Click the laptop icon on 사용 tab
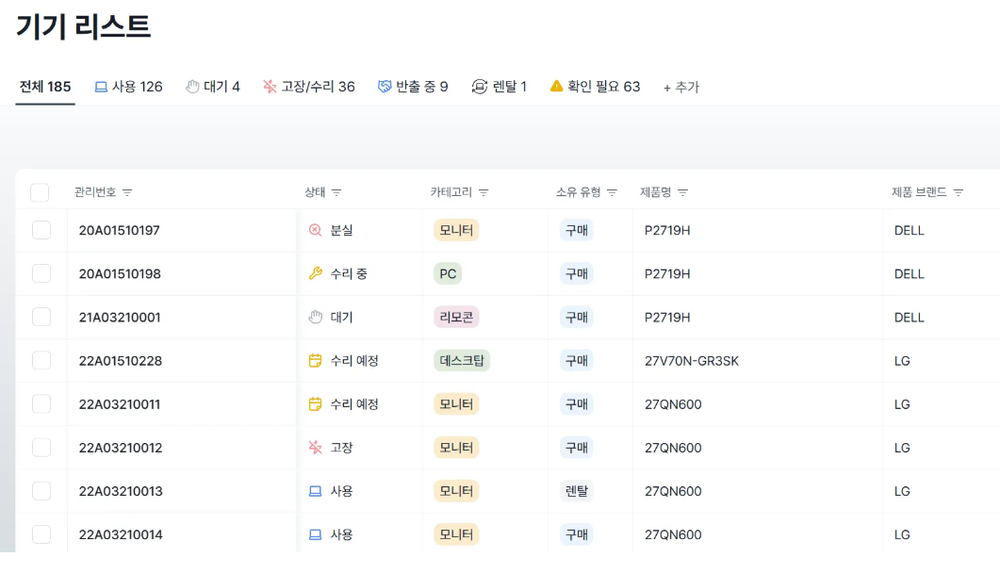This screenshot has height=574, width=1000. 101,87
